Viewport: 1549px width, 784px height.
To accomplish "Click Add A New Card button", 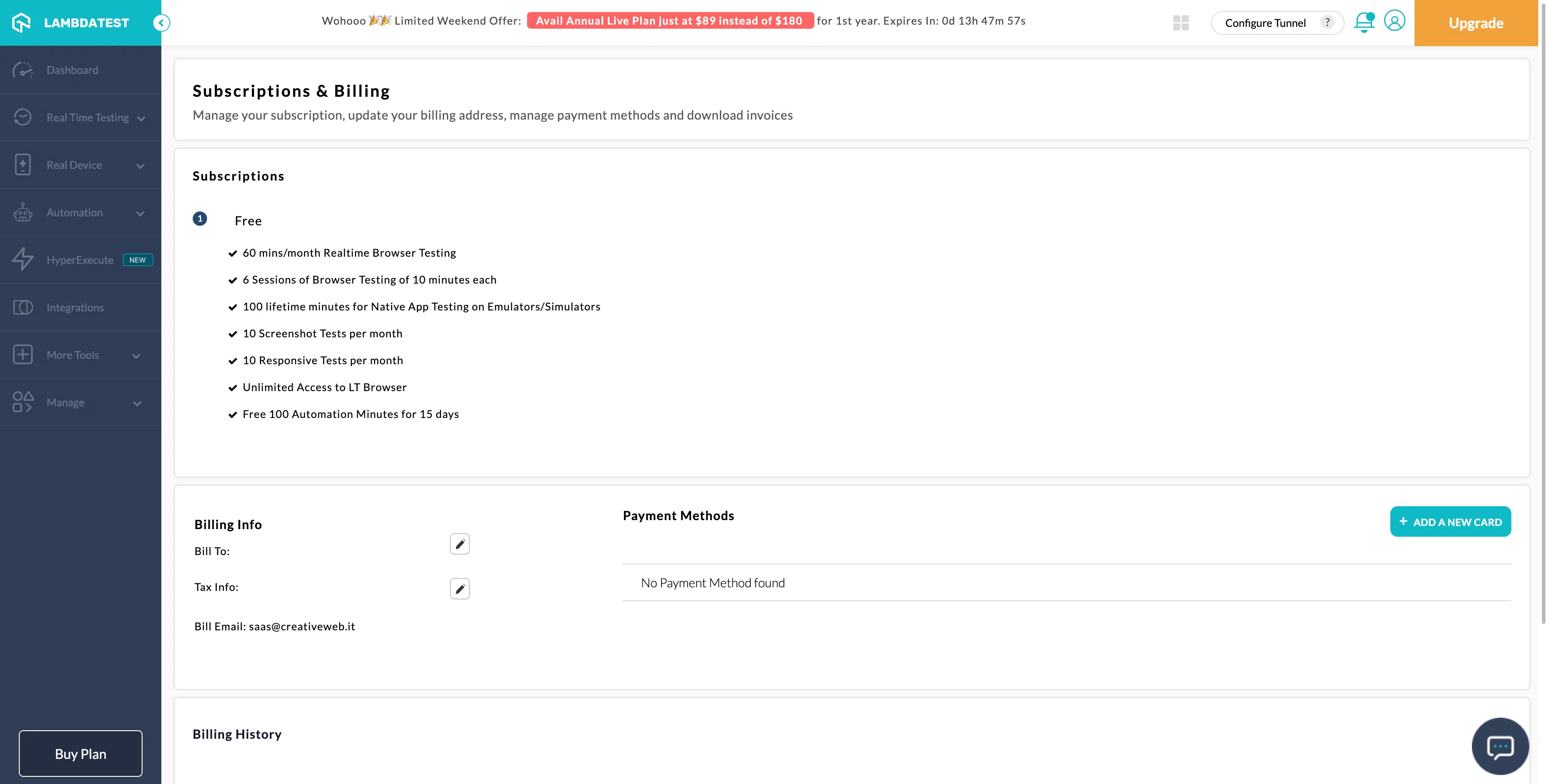I will pos(1450,521).
